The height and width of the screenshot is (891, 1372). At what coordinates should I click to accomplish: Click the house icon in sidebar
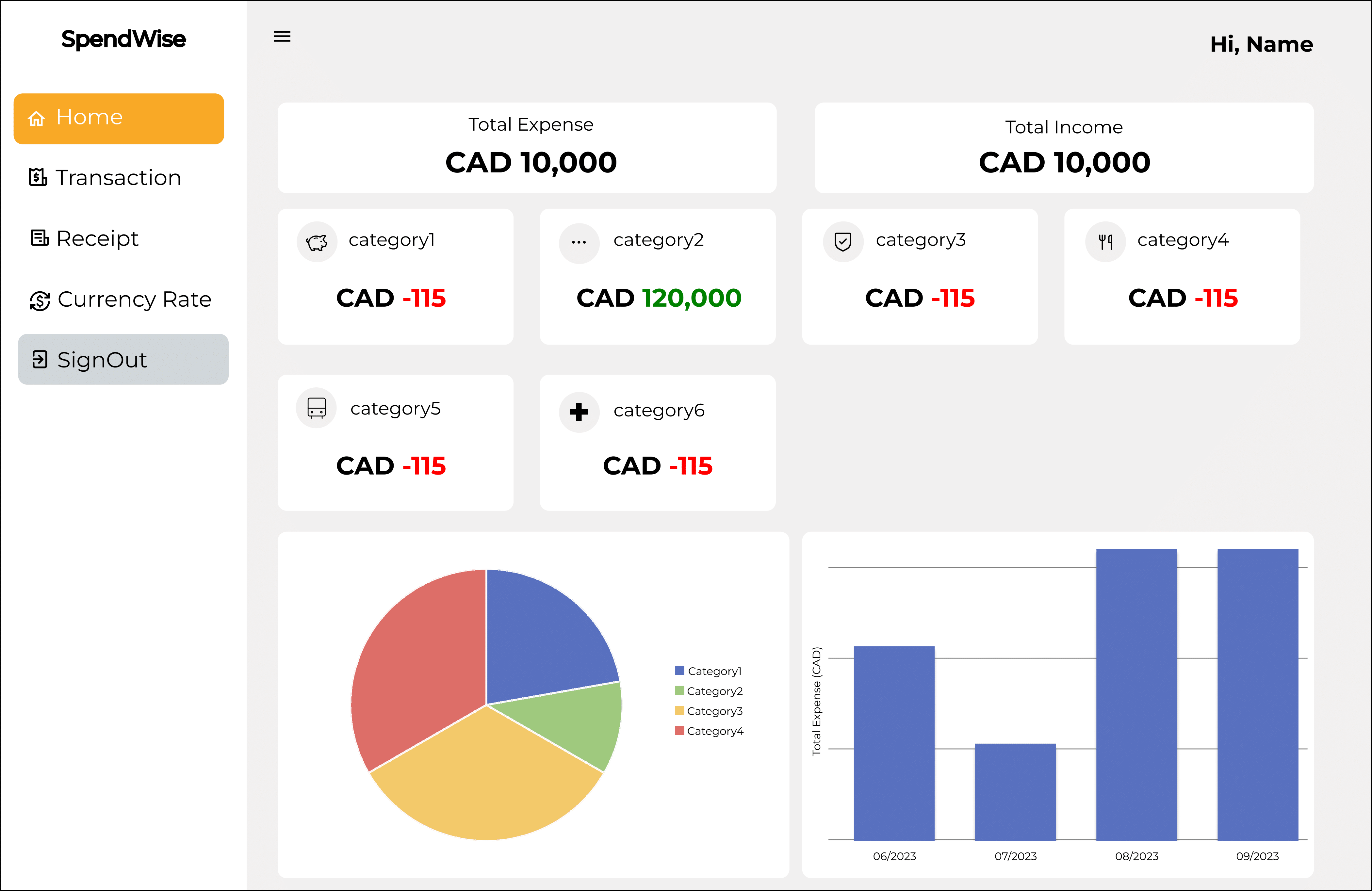(36, 118)
